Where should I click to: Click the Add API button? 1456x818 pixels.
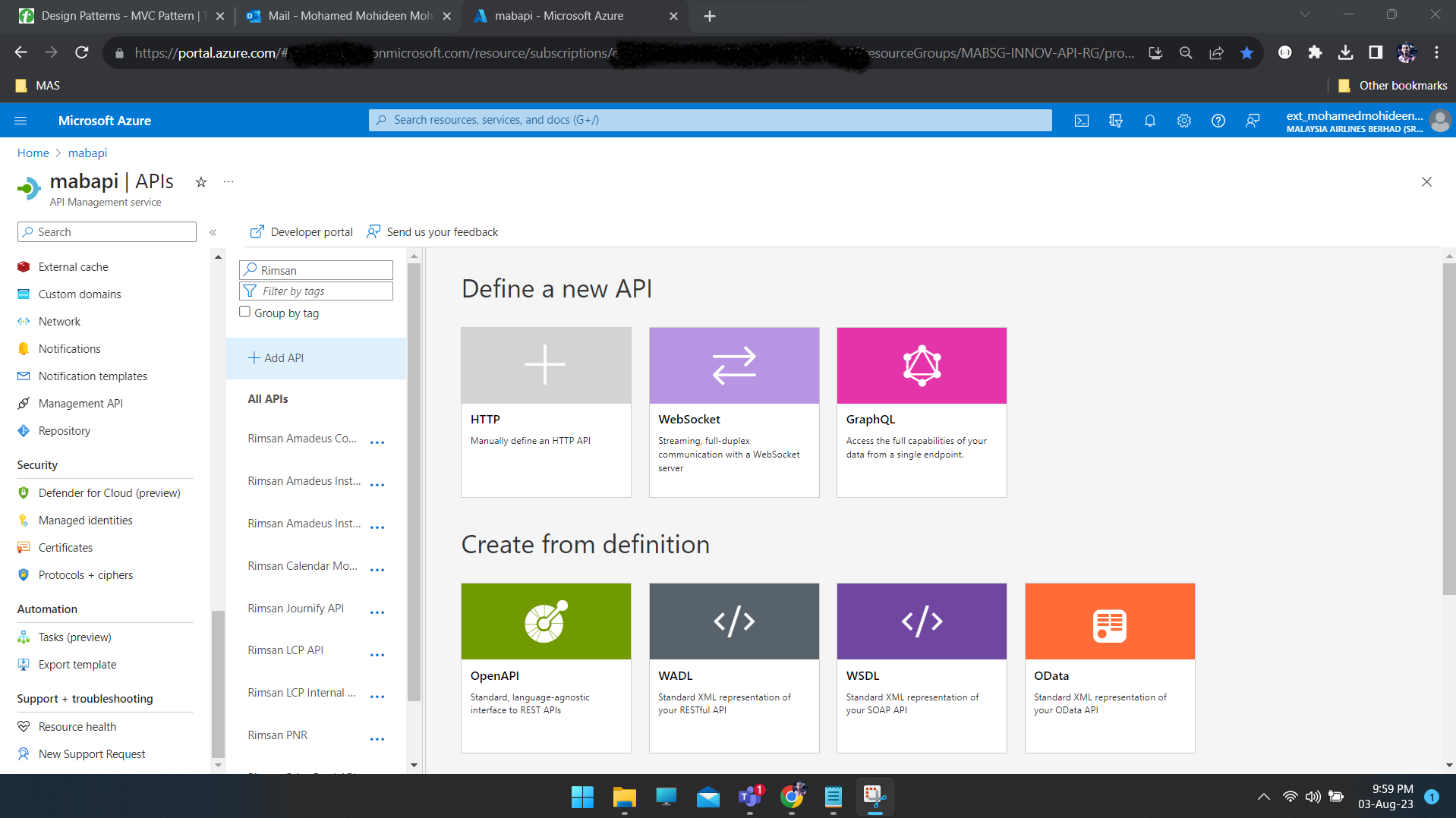pos(317,358)
